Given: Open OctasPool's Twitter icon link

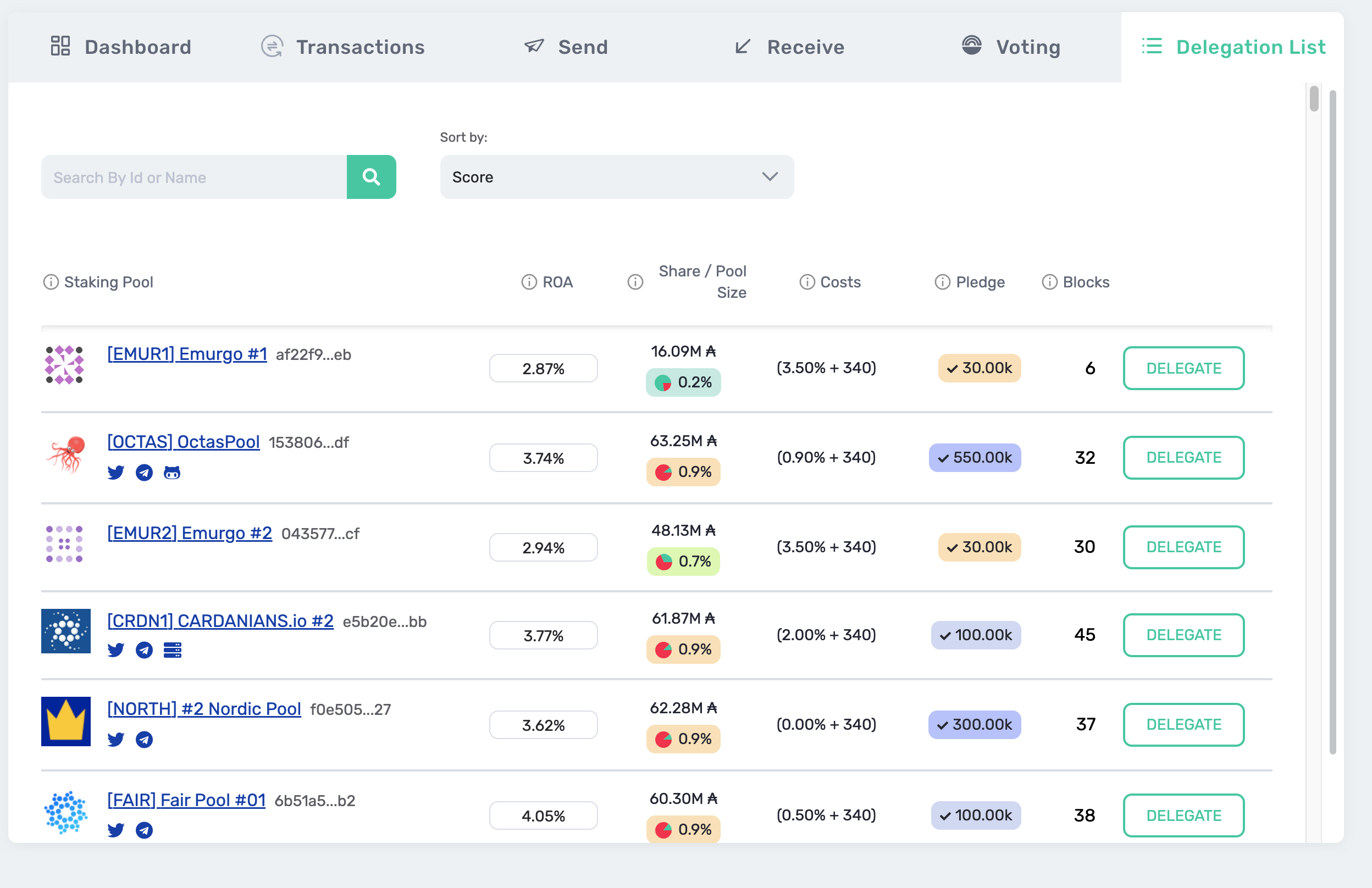Looking at the screenshot, I should [x=116, y=473].
